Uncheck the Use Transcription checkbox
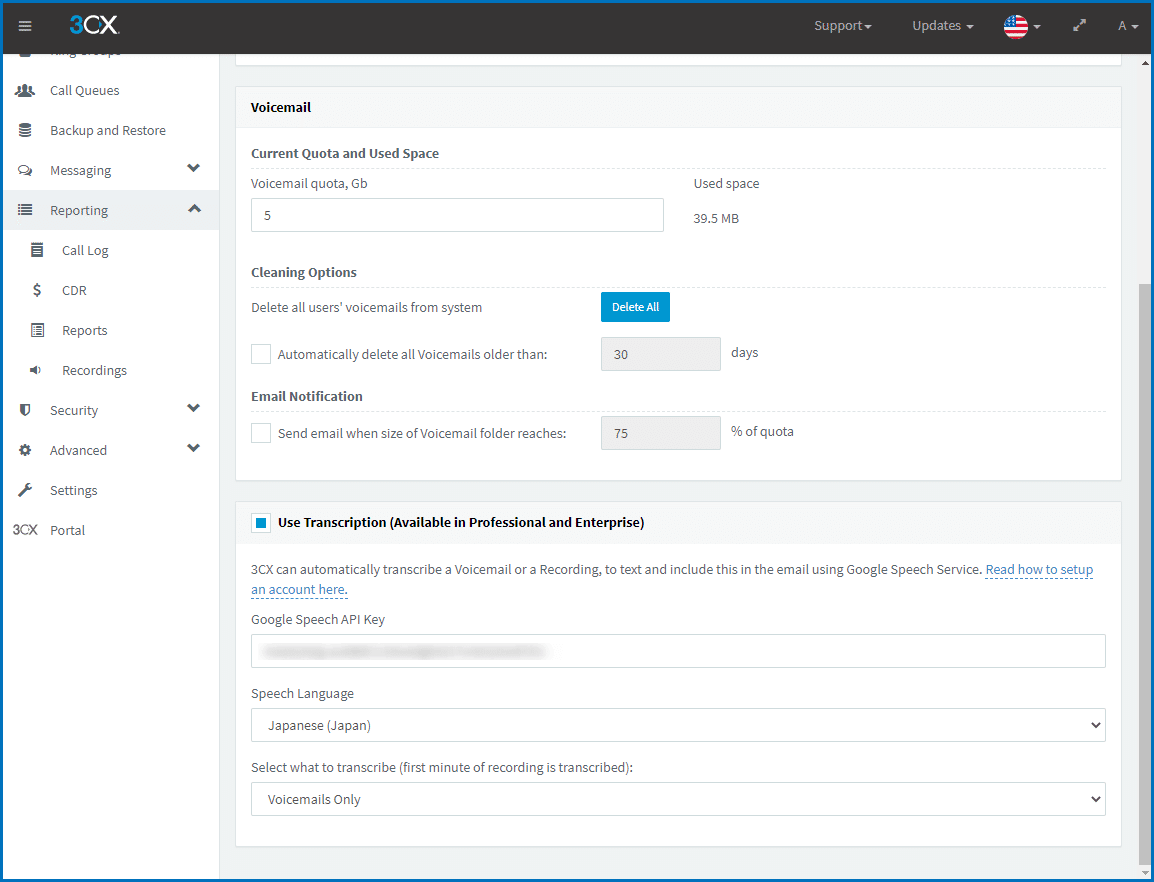This screenshot has width=1154, height=882. tap(261, 523)
